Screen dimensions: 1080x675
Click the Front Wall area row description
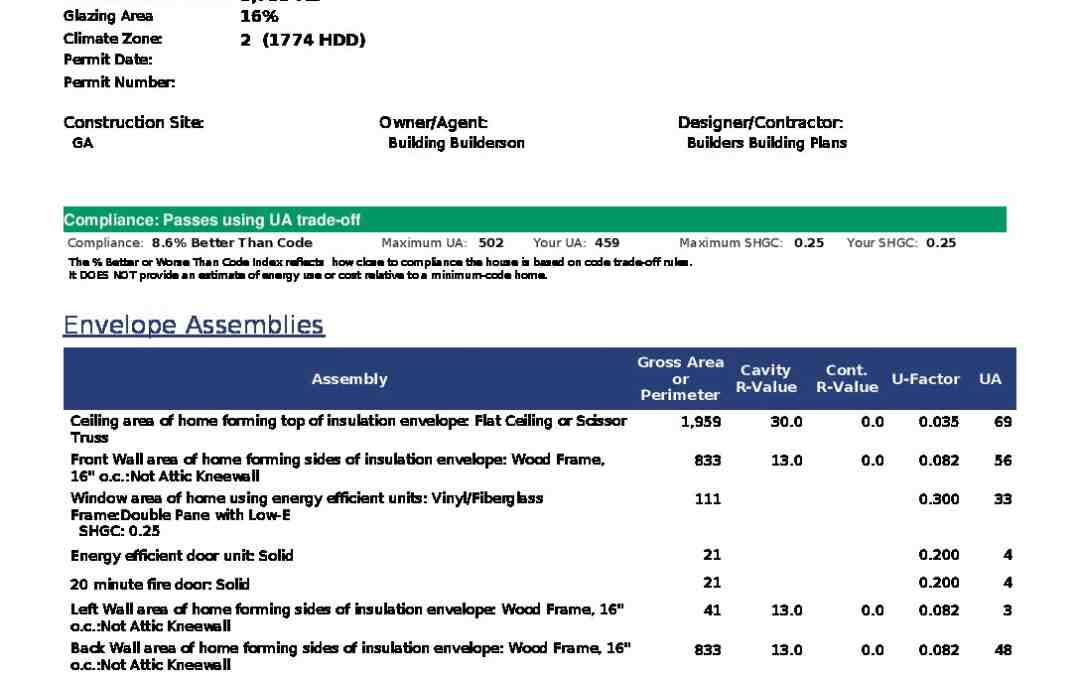pos(337,468)
